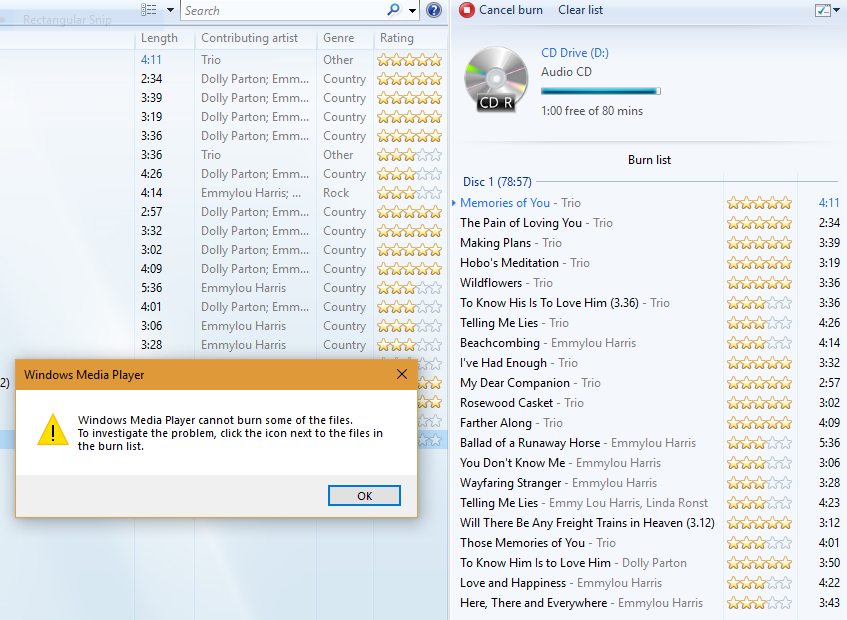
Task: Click the 4:14 length in library list
Action: click(x=151, y=193)
